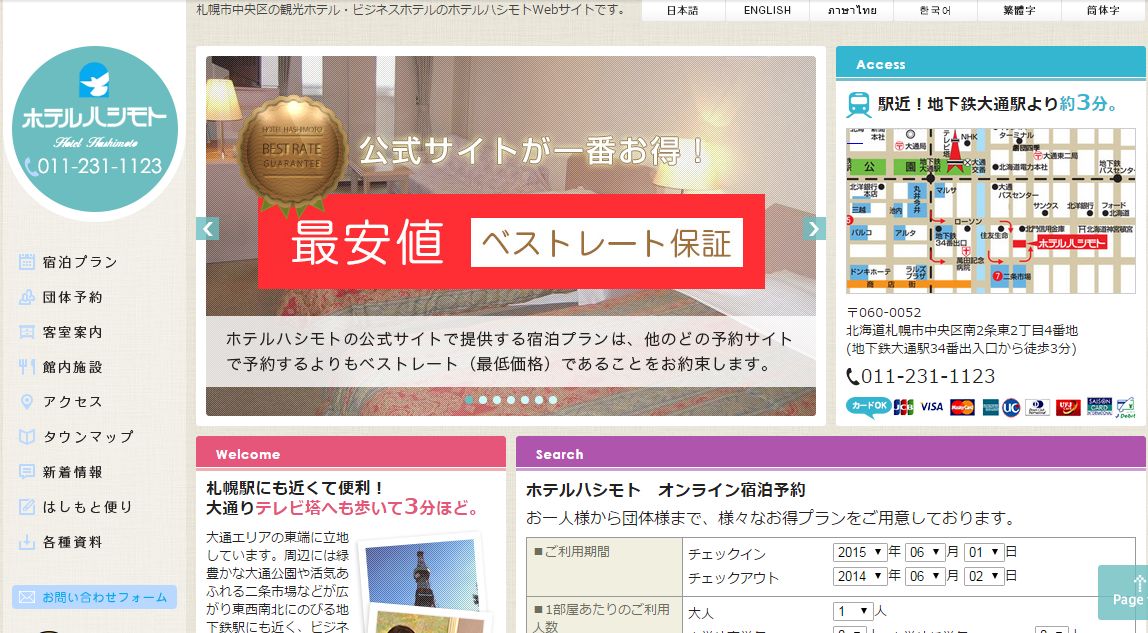Viewport: 1148px width, 633px height.
Task: Open はしもと便り pencil note icon
Action: (x=26, y=506)
